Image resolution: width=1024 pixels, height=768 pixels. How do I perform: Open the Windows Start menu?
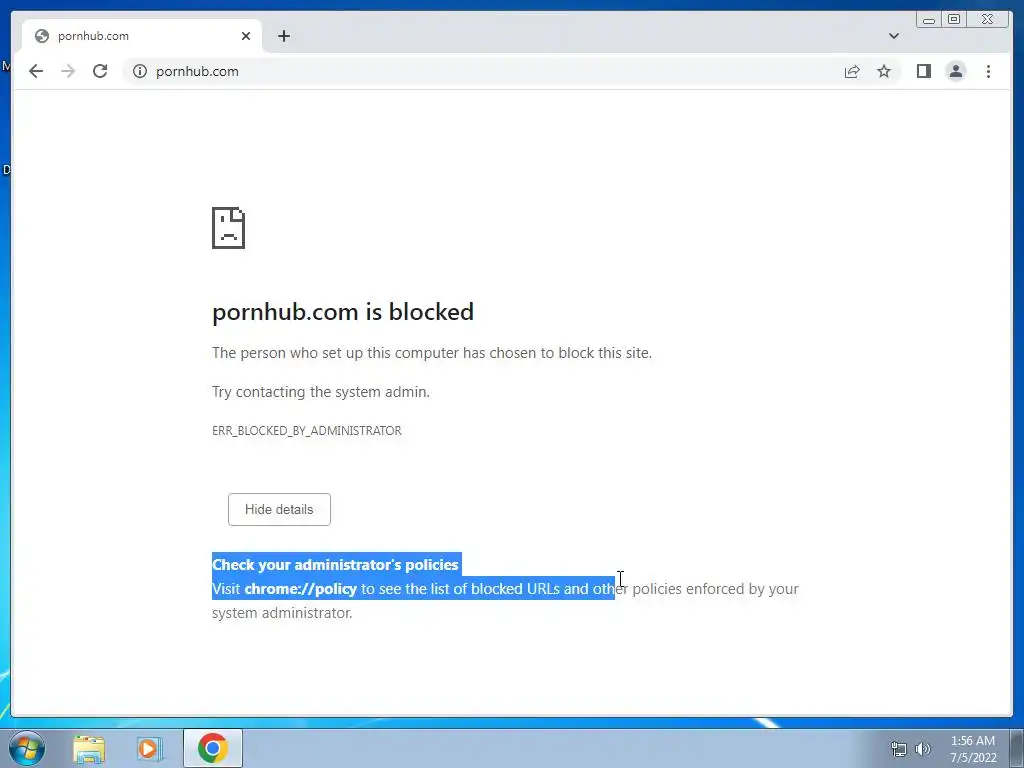pos(26,748)
